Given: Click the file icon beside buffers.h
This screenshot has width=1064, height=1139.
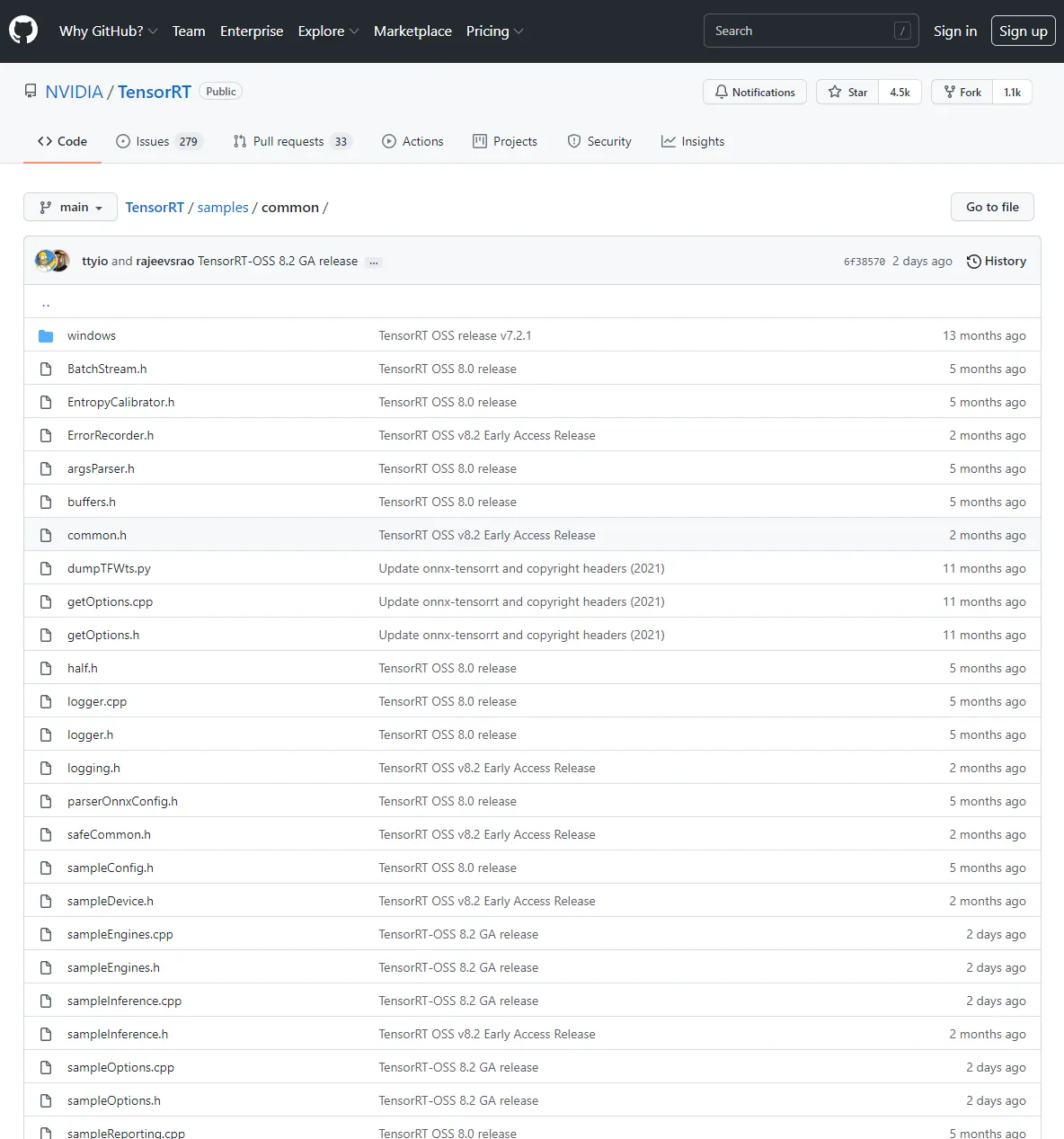Looking at the screenshot, I should [x=46, y=502].
